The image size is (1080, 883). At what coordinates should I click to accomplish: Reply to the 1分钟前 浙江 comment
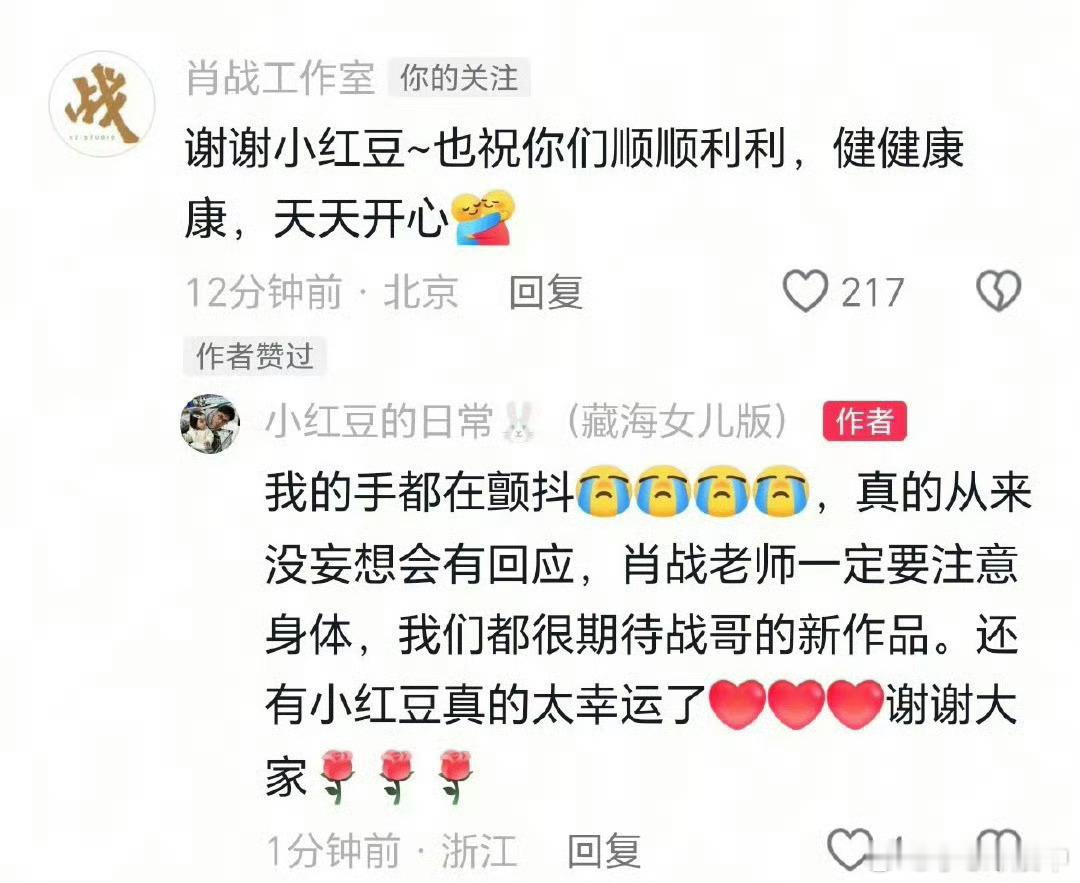(604, 851)
